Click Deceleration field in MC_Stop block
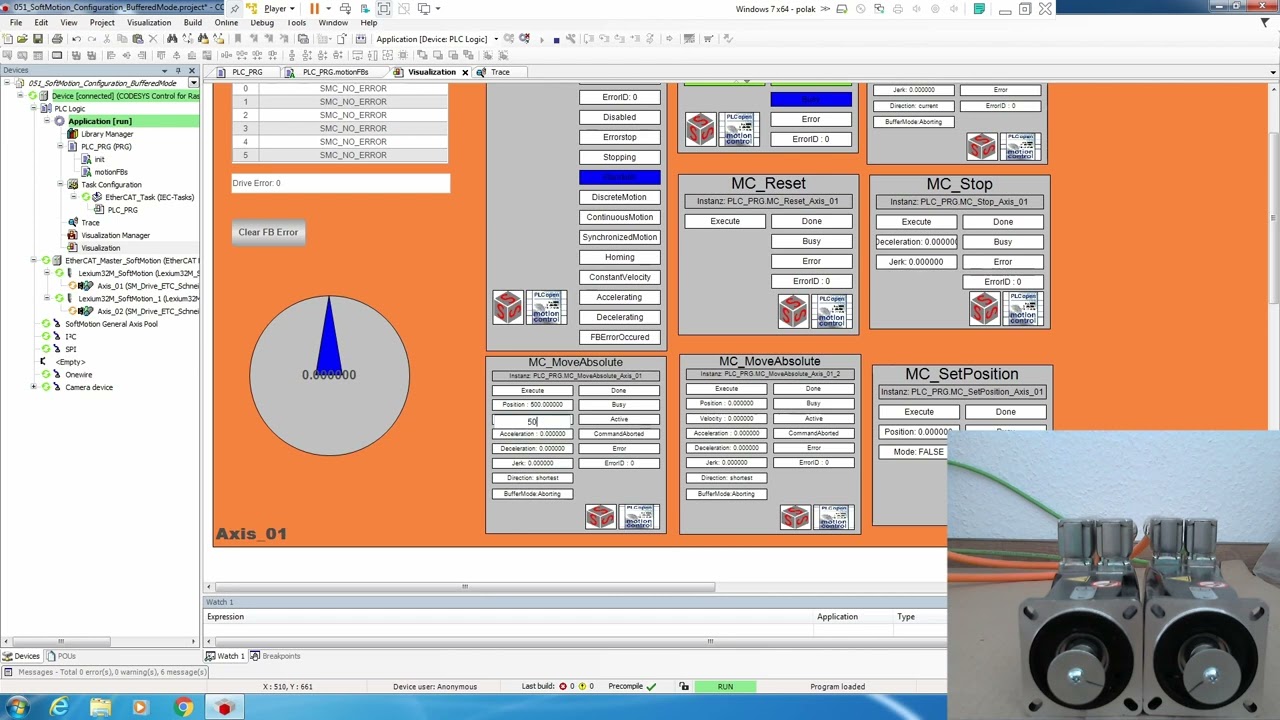 tap(916, 241)
